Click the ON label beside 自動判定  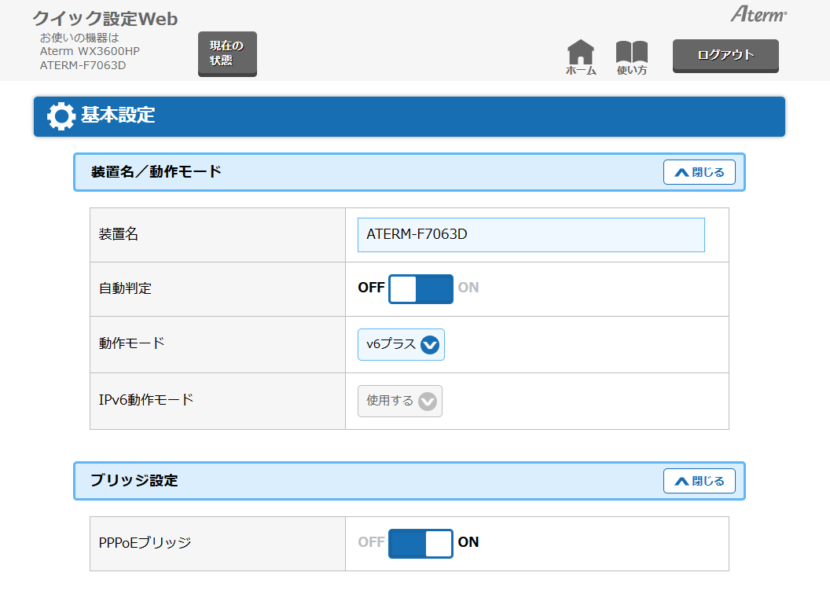[x=468, y=288]
